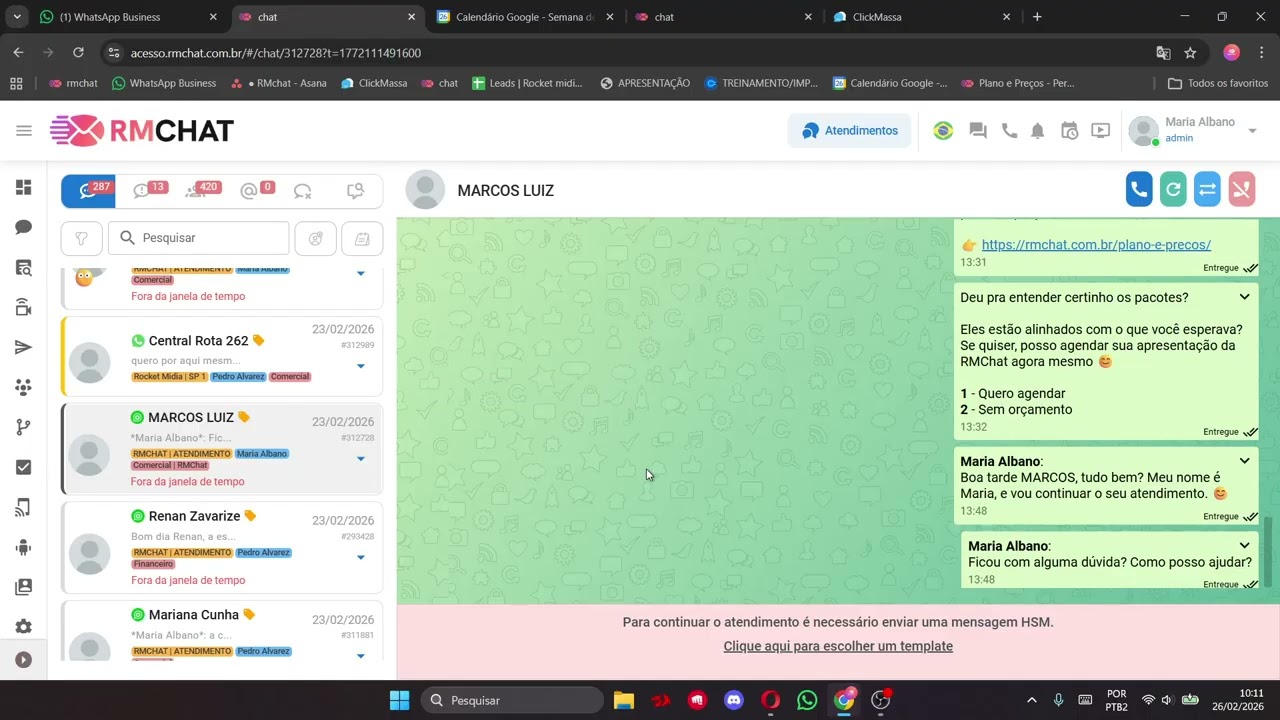Open the search-records sidebar icon
This screenshot has height=720, width=1280.
tap(23, 268)
